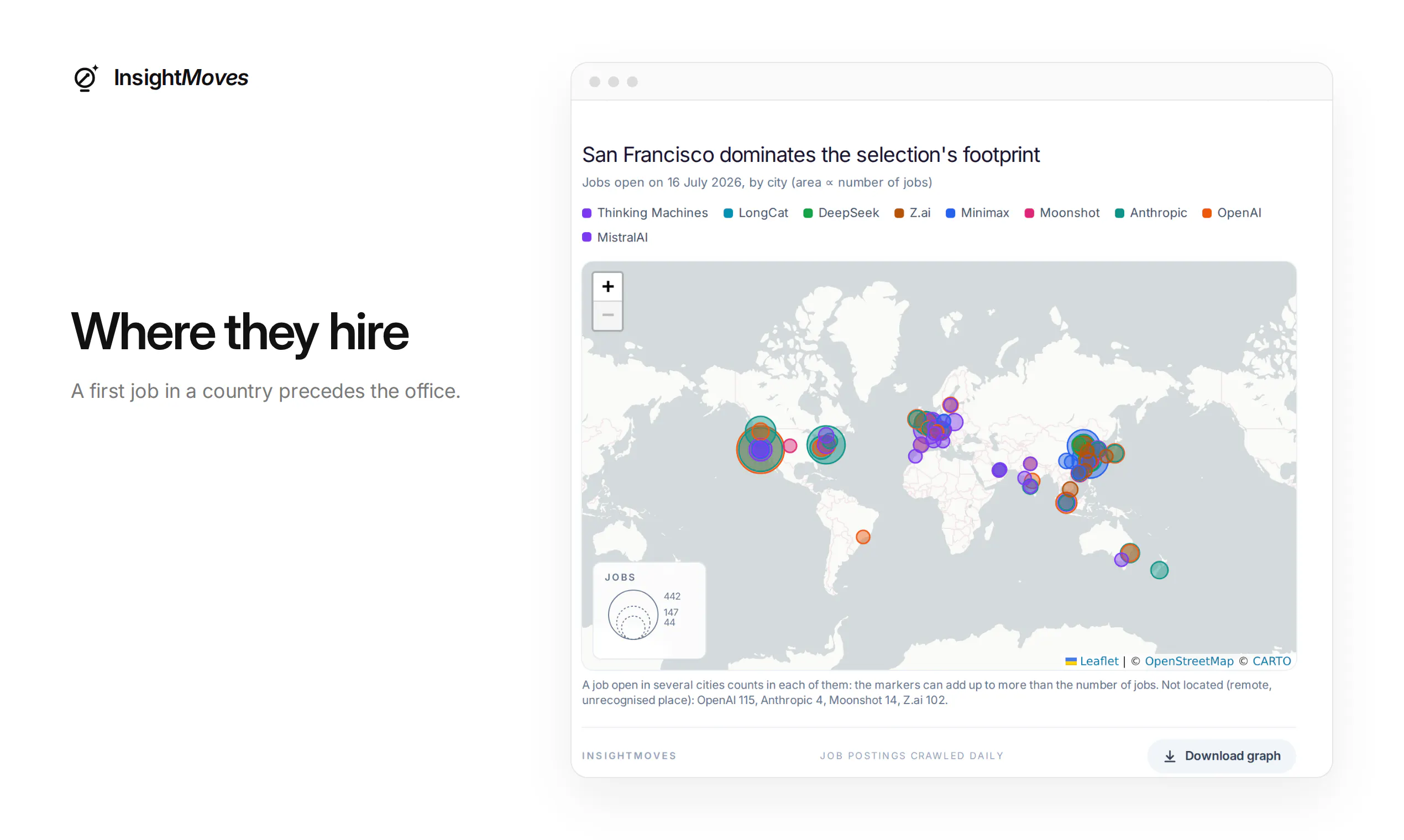Click the Minimax legend swatch
Image resolution: width=1404 pixels, height=840 pixels.
tap(951, 213)
